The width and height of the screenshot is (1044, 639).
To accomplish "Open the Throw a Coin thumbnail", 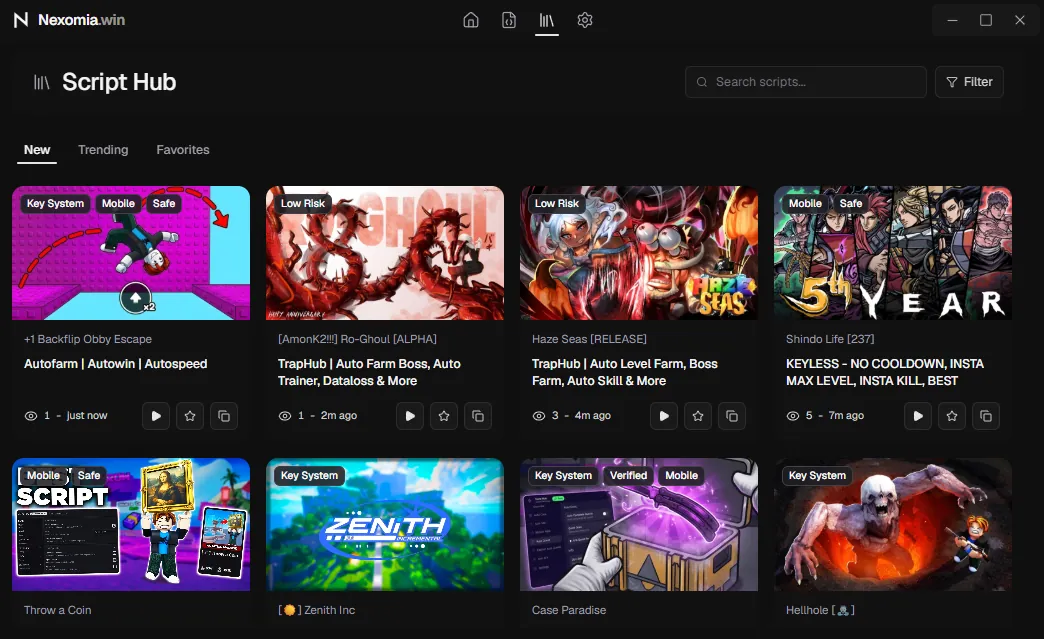I will pyautogui.click(x=131, y=525).
